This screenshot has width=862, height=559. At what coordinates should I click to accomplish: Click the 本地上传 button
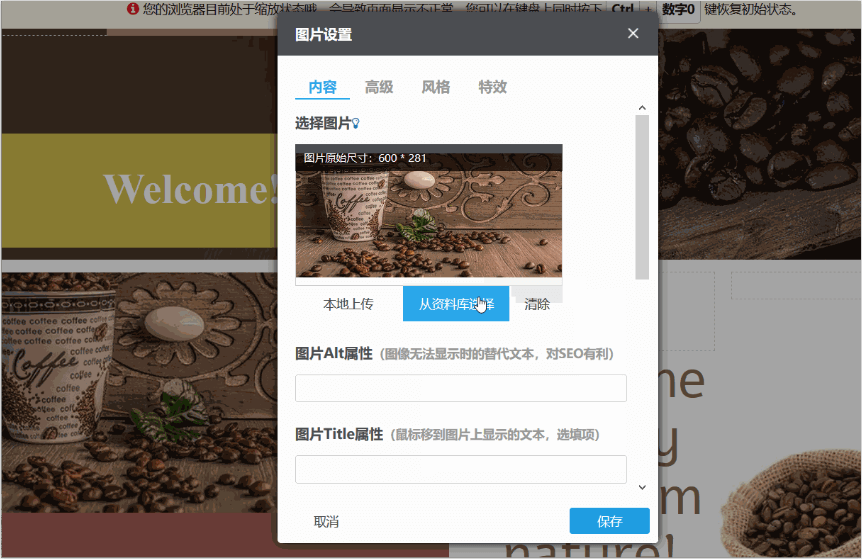pos(348,304)
